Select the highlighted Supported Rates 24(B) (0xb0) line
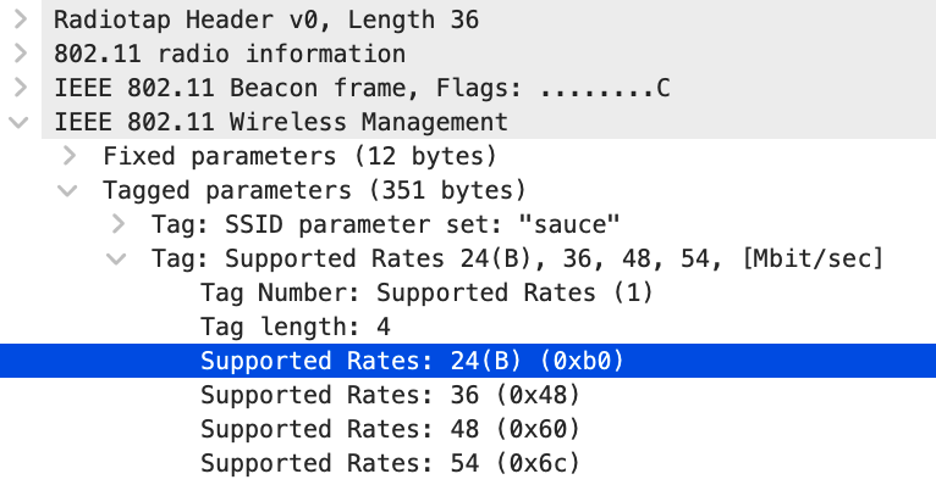 coord(412,360)
